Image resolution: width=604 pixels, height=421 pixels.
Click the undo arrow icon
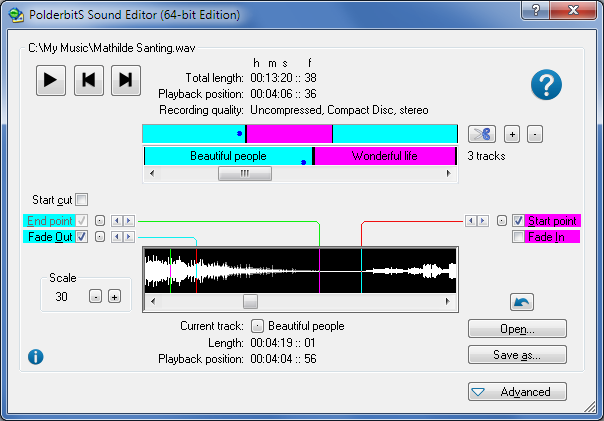(x=522, y=302)
